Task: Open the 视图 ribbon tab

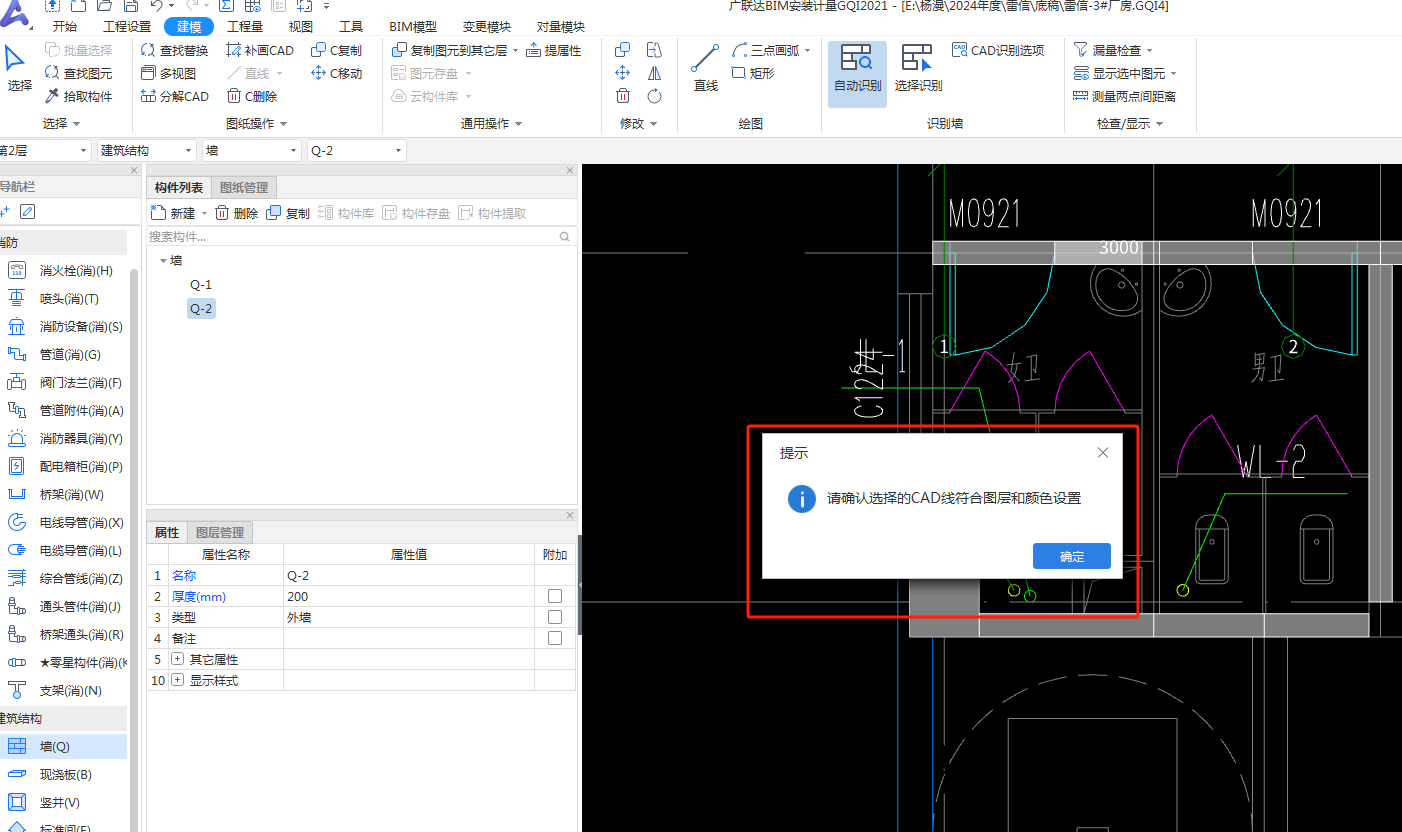Action: [300, 27]
